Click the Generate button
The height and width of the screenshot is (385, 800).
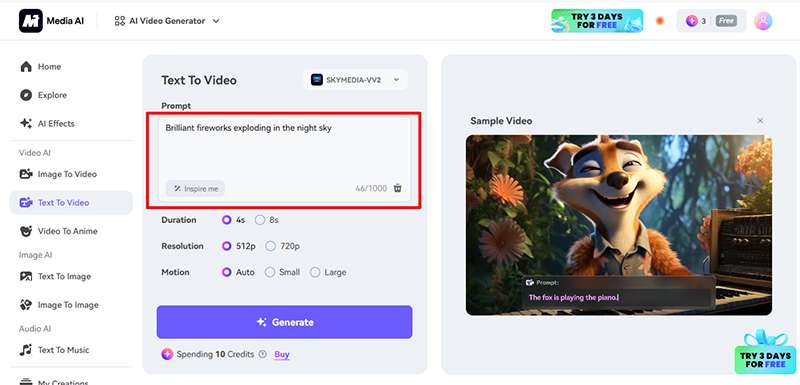click(x=284, y=322)
